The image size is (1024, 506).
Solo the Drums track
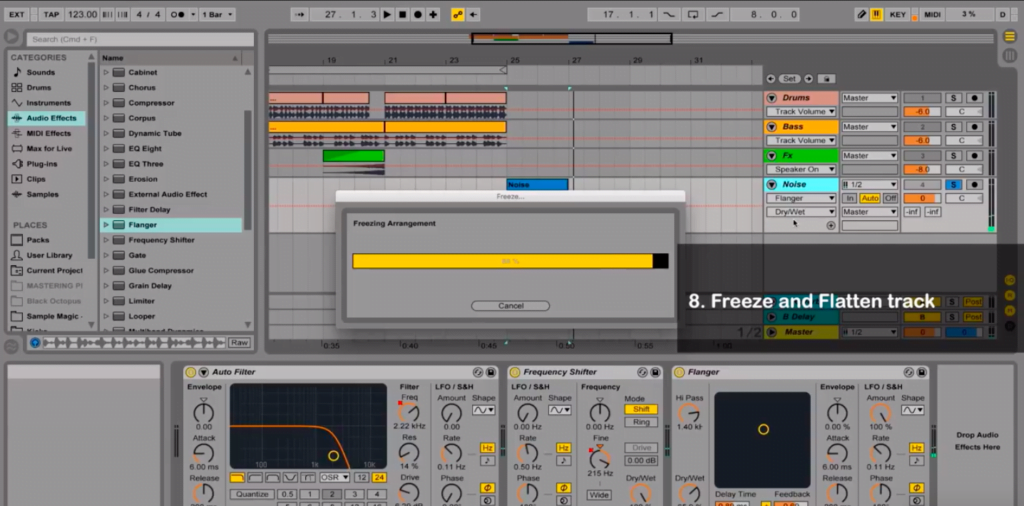[953, 98]
